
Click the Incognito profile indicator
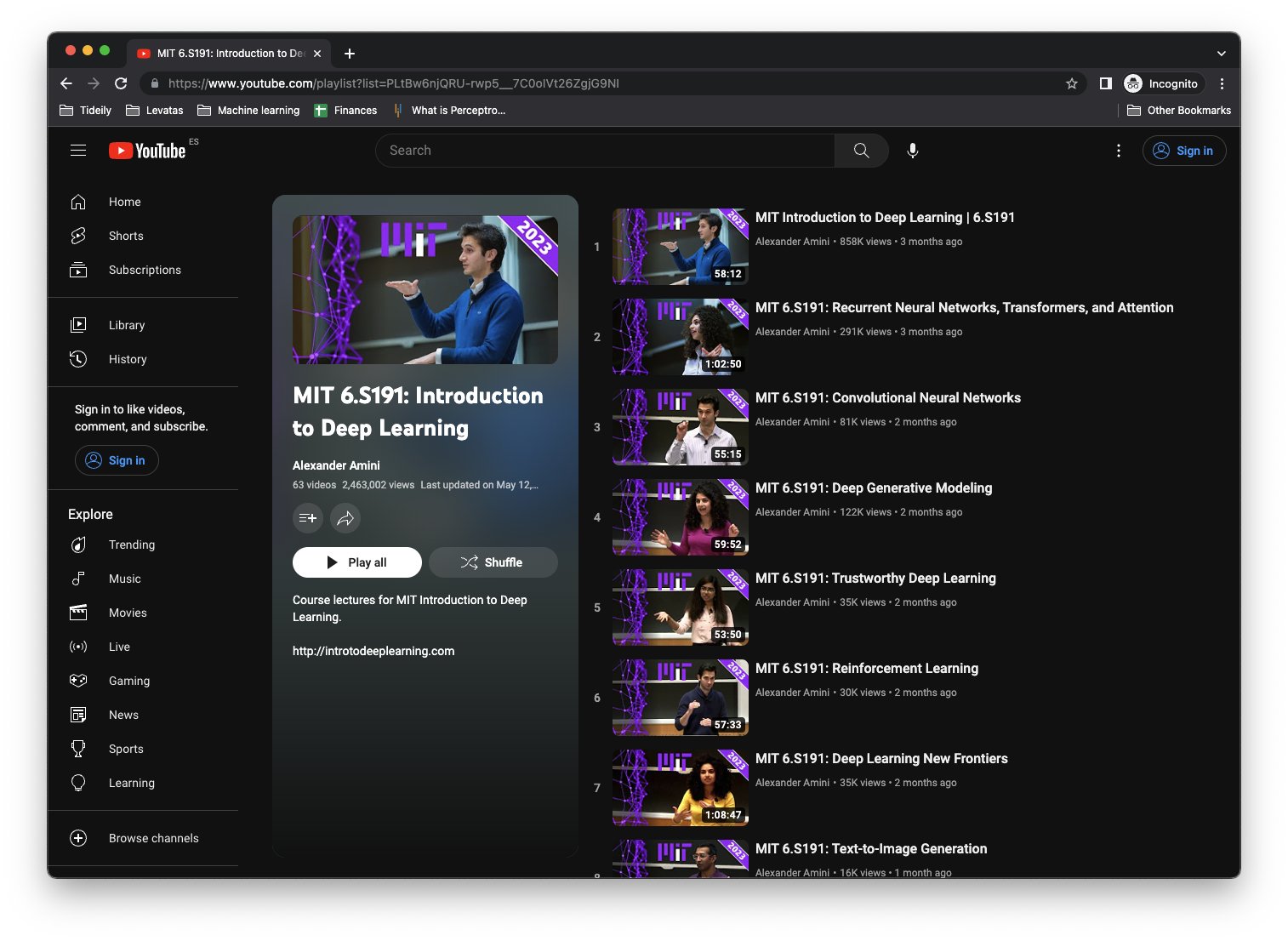pyautogui.click(x=1162, y=83)
